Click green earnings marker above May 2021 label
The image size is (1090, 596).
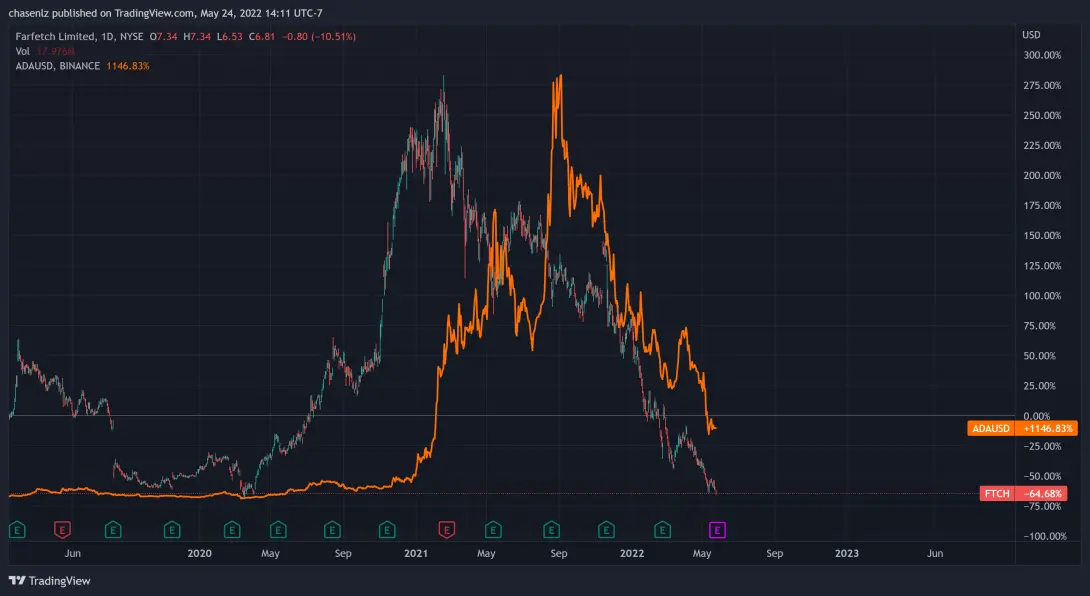pyautogui.click(x=493, y=531)
